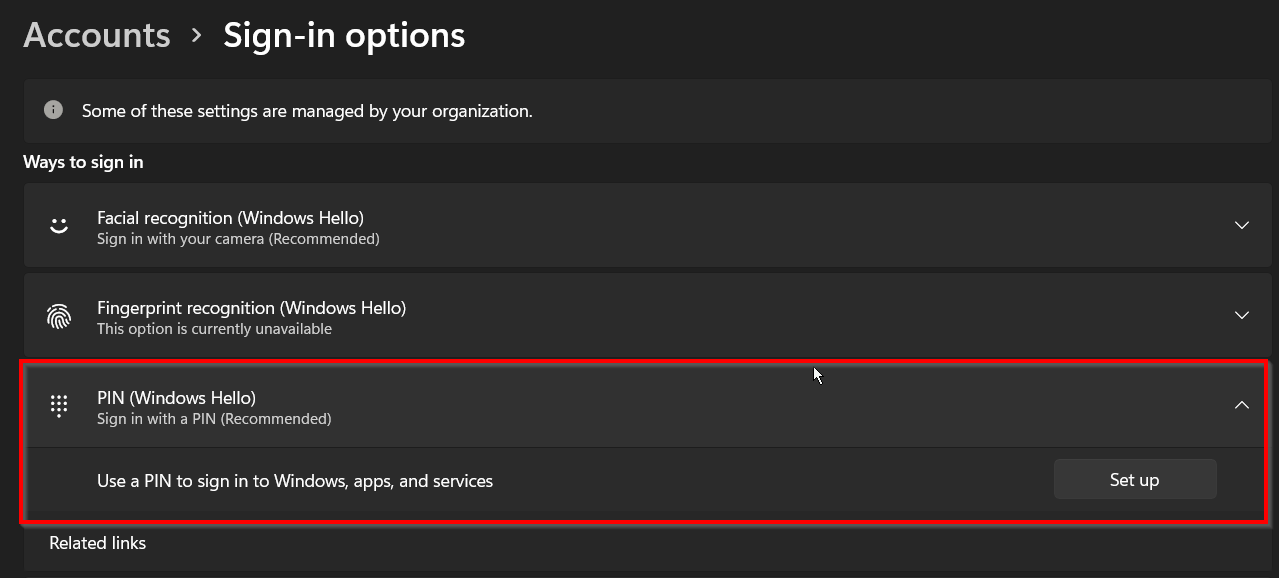Click 'Sign in with your camera' subtitle
The image size is (1279, 578).
(x=238, y=239)
